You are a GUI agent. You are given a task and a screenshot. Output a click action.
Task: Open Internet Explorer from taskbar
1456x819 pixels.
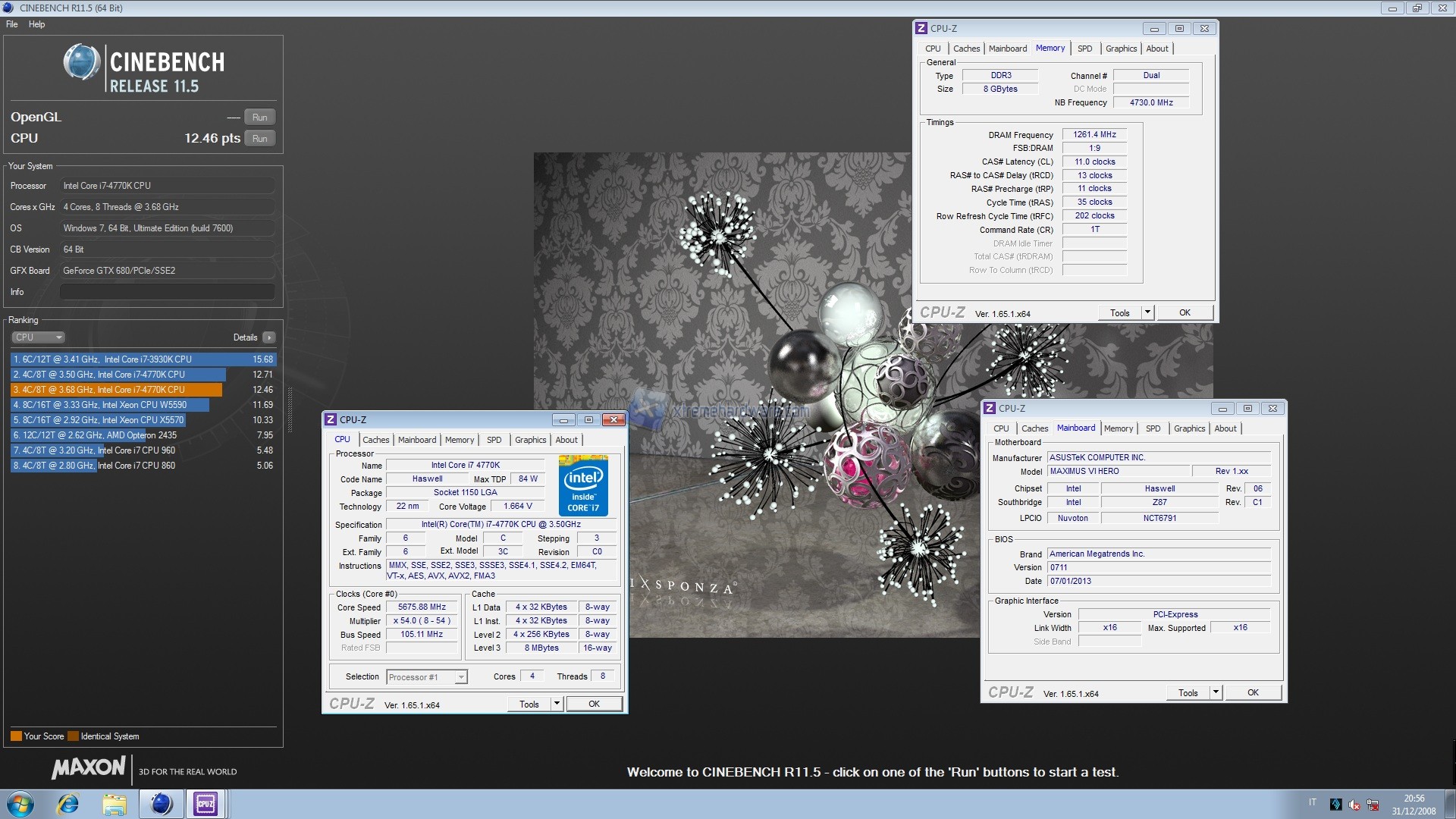[x=68, y=804]
